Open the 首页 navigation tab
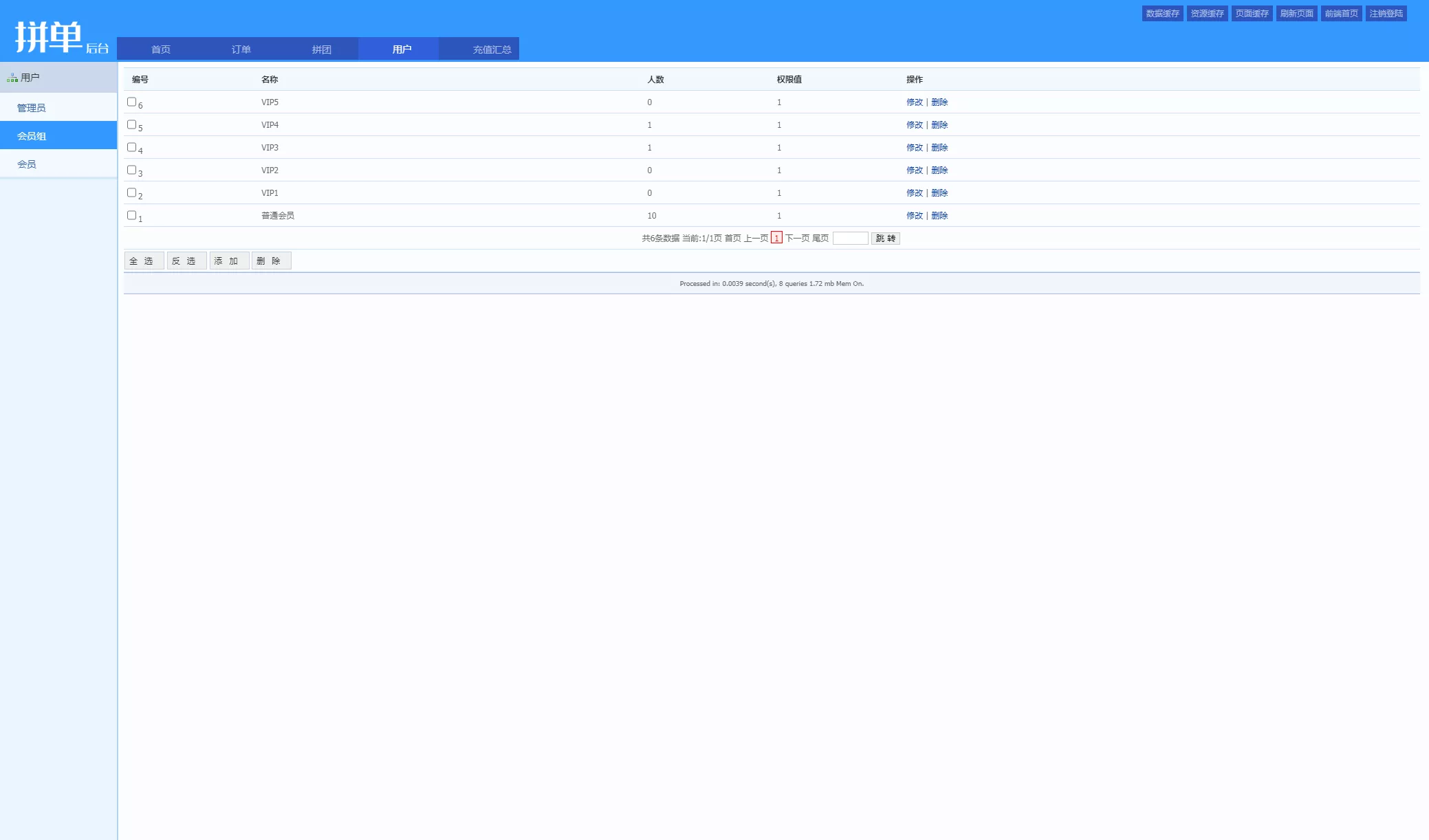 click(x=160, y=49)
